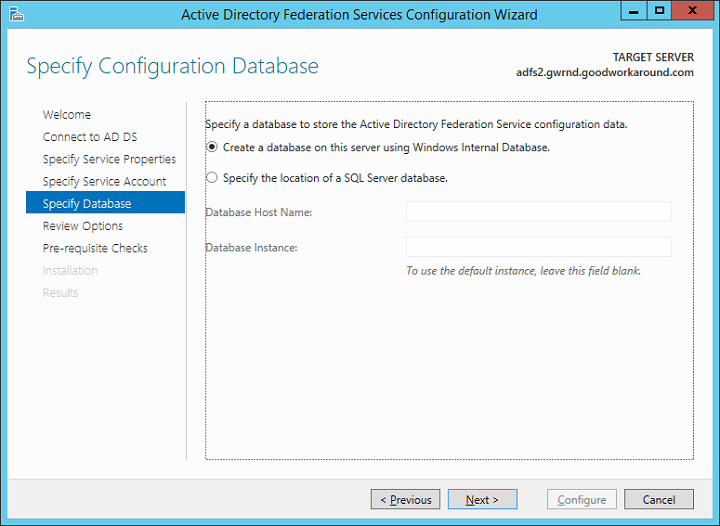Select Windows Internal Database radio option

click(211, 147)
